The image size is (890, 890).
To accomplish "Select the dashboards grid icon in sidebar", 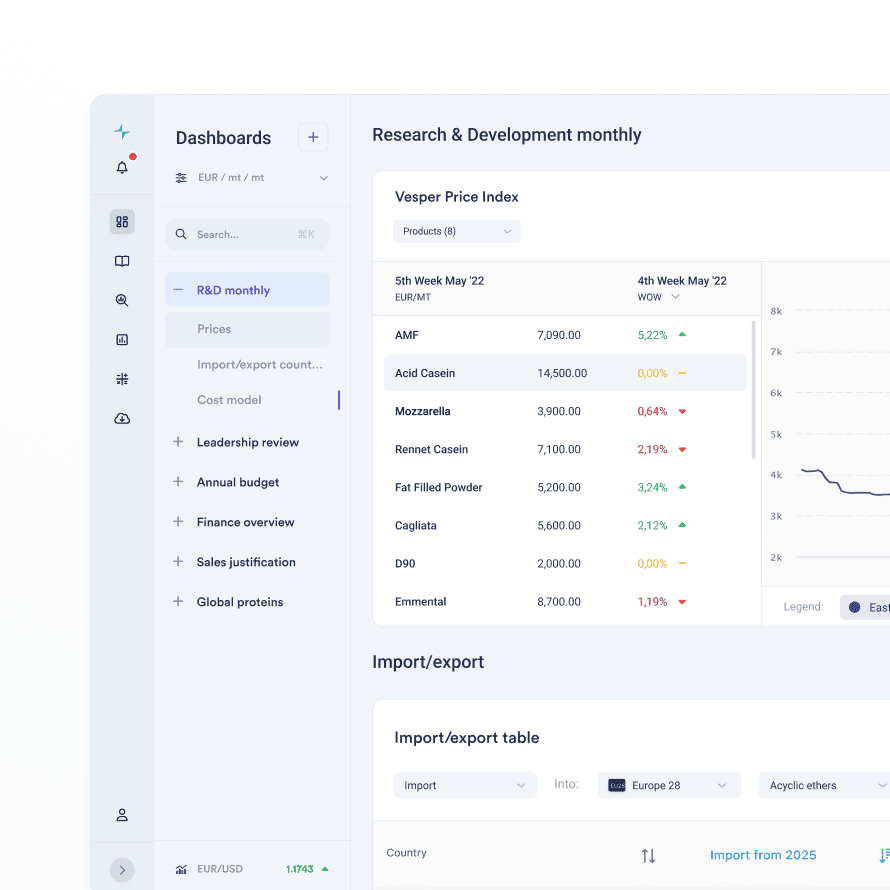I will coord(122,222).
